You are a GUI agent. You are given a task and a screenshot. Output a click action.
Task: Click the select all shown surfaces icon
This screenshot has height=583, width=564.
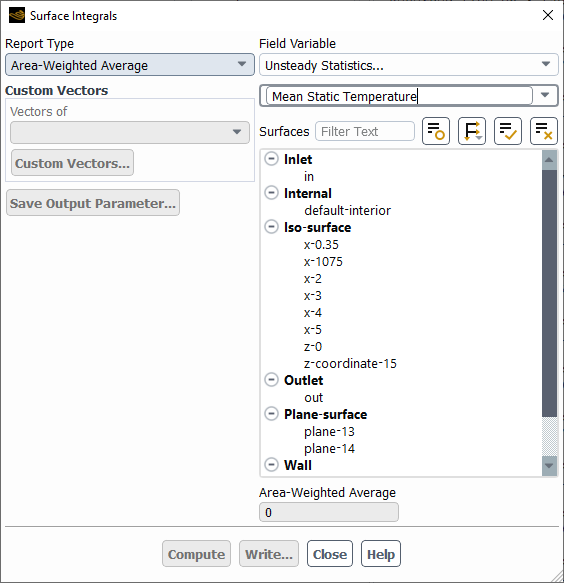(x=508, y=131)
